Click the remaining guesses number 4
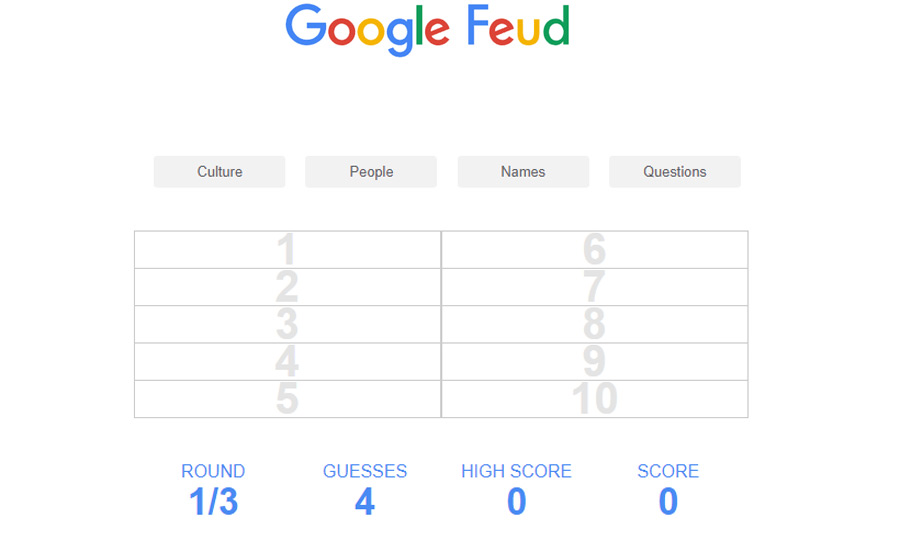The image size is (900, 540). click(x=365, y=502)
